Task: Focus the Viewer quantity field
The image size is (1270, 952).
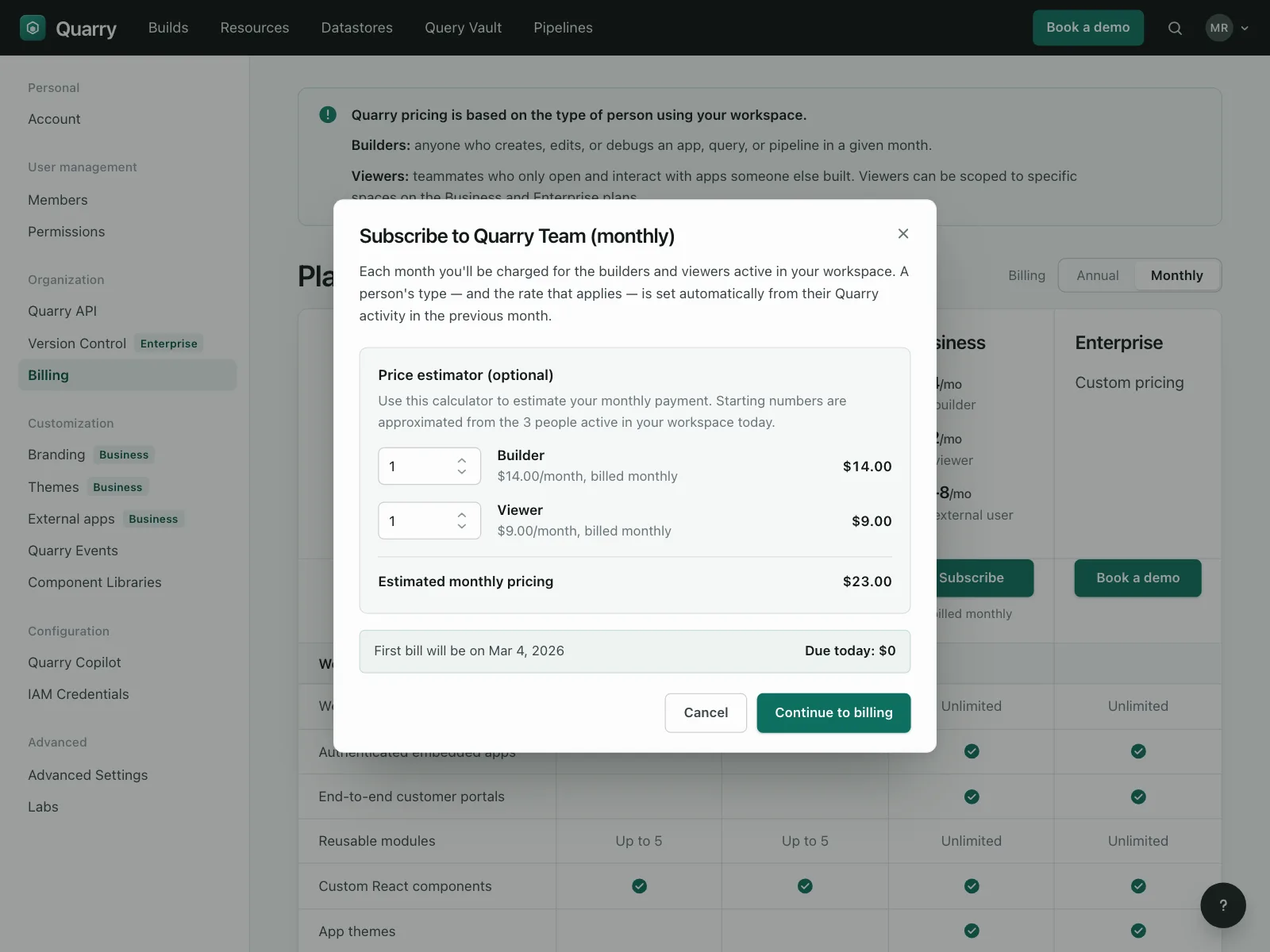Action: click(429, 521)
